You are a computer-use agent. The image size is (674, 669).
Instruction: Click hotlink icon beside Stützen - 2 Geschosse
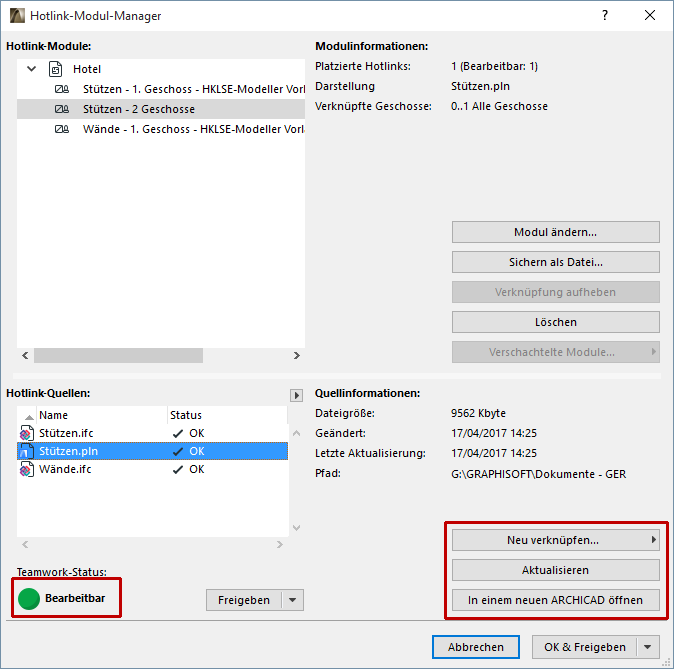pos(61,109)
